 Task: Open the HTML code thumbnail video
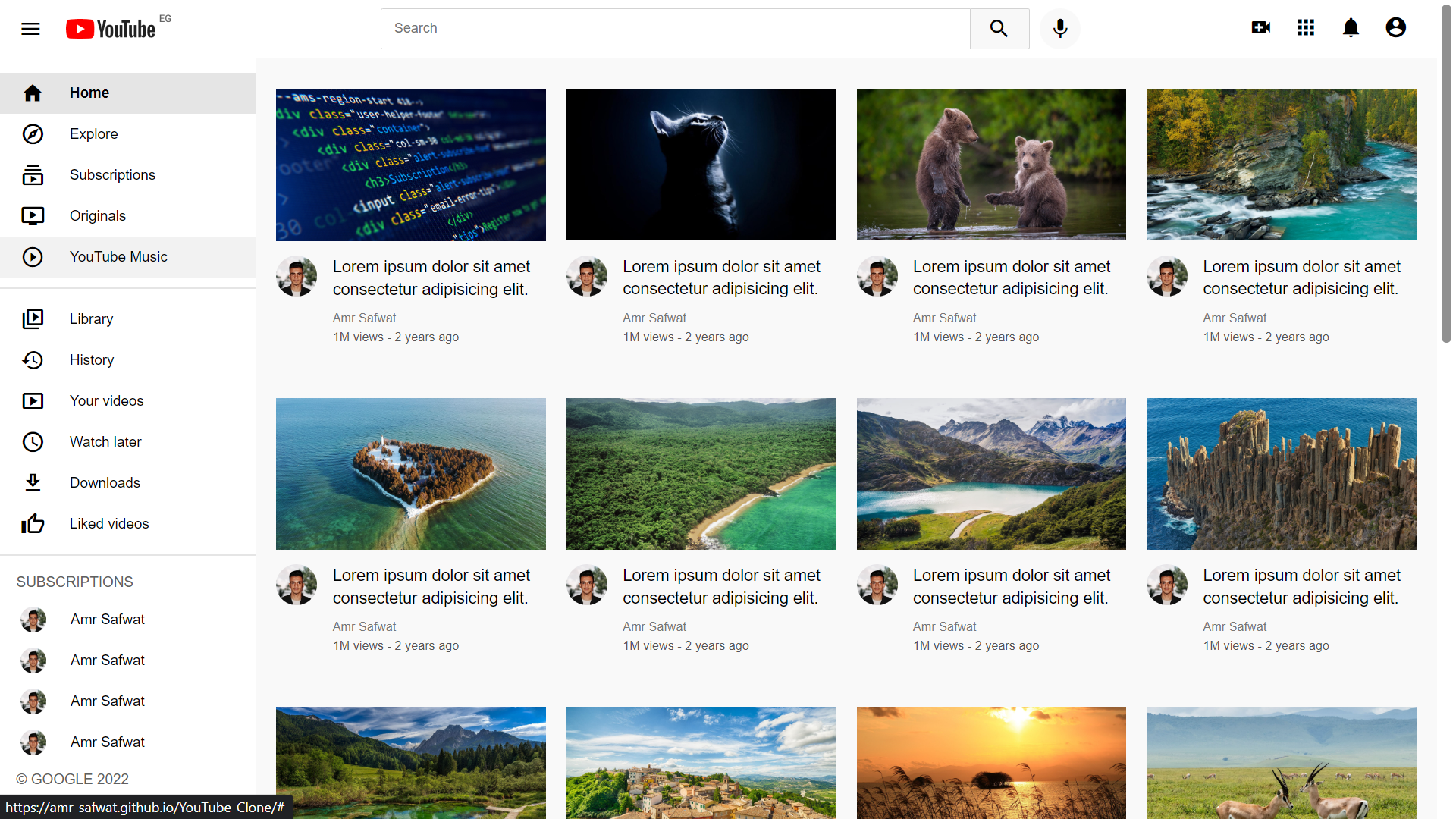411,165
